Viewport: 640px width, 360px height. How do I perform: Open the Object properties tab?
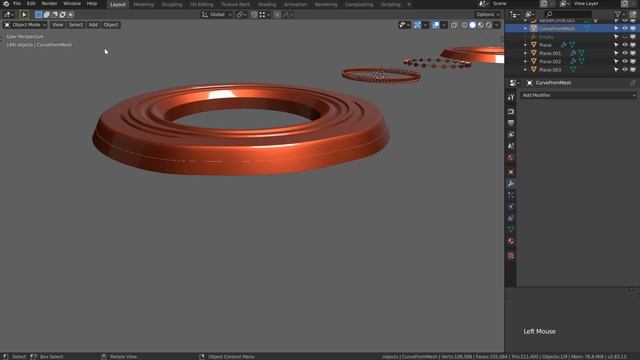511,172
